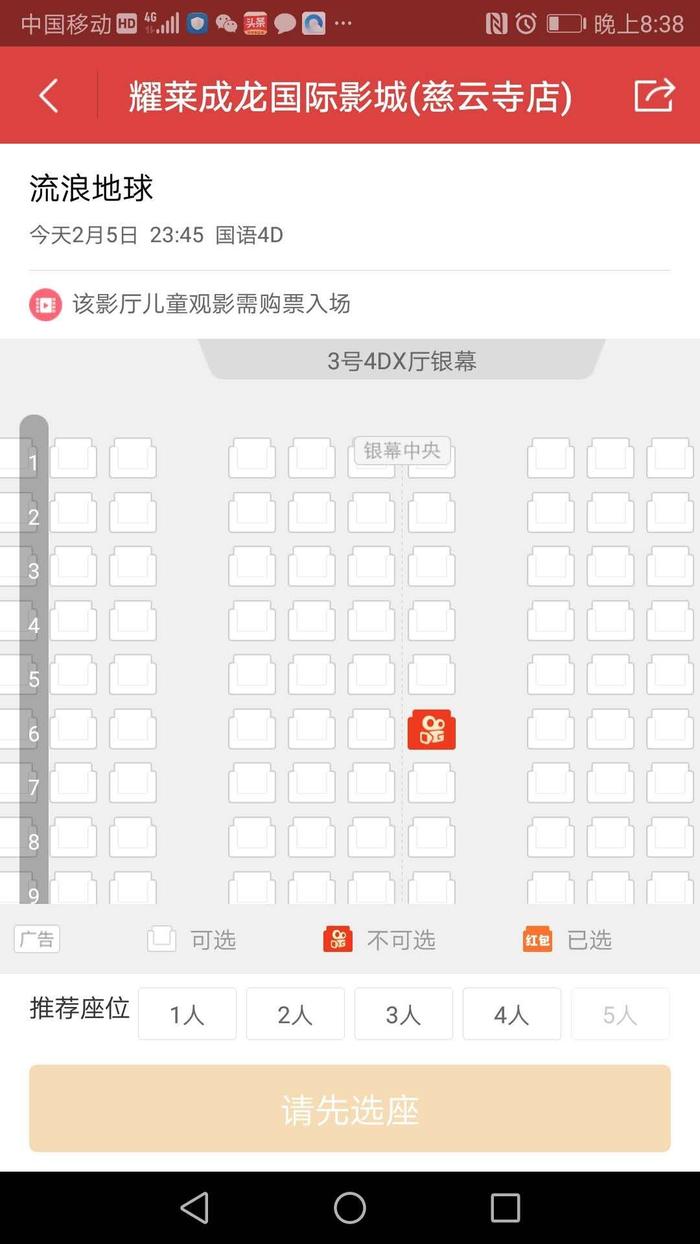Tap the Android home circle button
The width and height of the screenshot is (700, 1244).
[x=350, y=1207]
